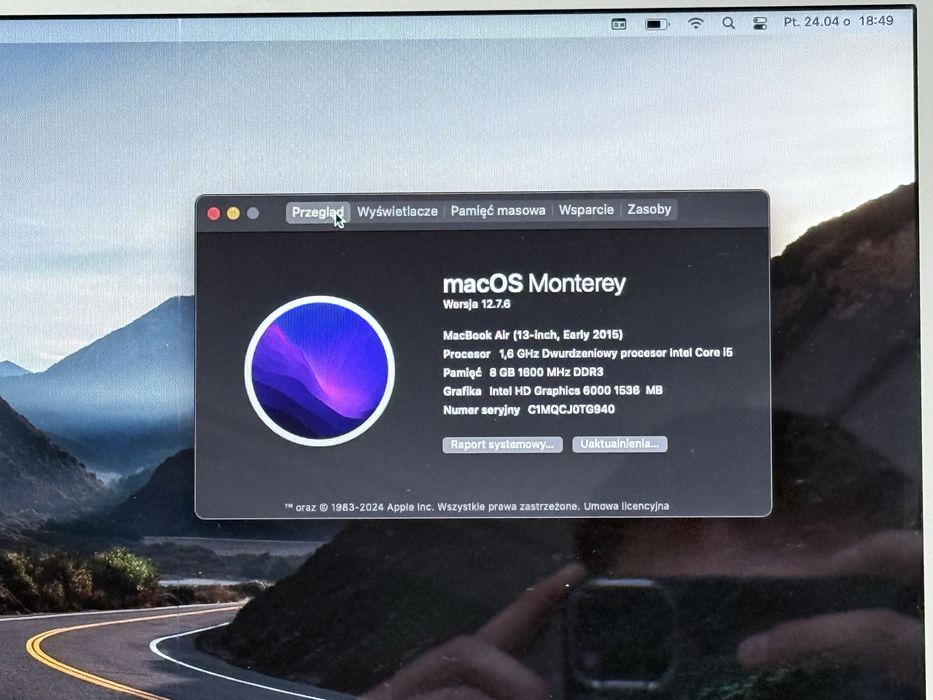Image resolution: width=933 pixels, height=700 pixels.
Task: Open the Pamięć masowa tab
Action: tap(497, 210)
